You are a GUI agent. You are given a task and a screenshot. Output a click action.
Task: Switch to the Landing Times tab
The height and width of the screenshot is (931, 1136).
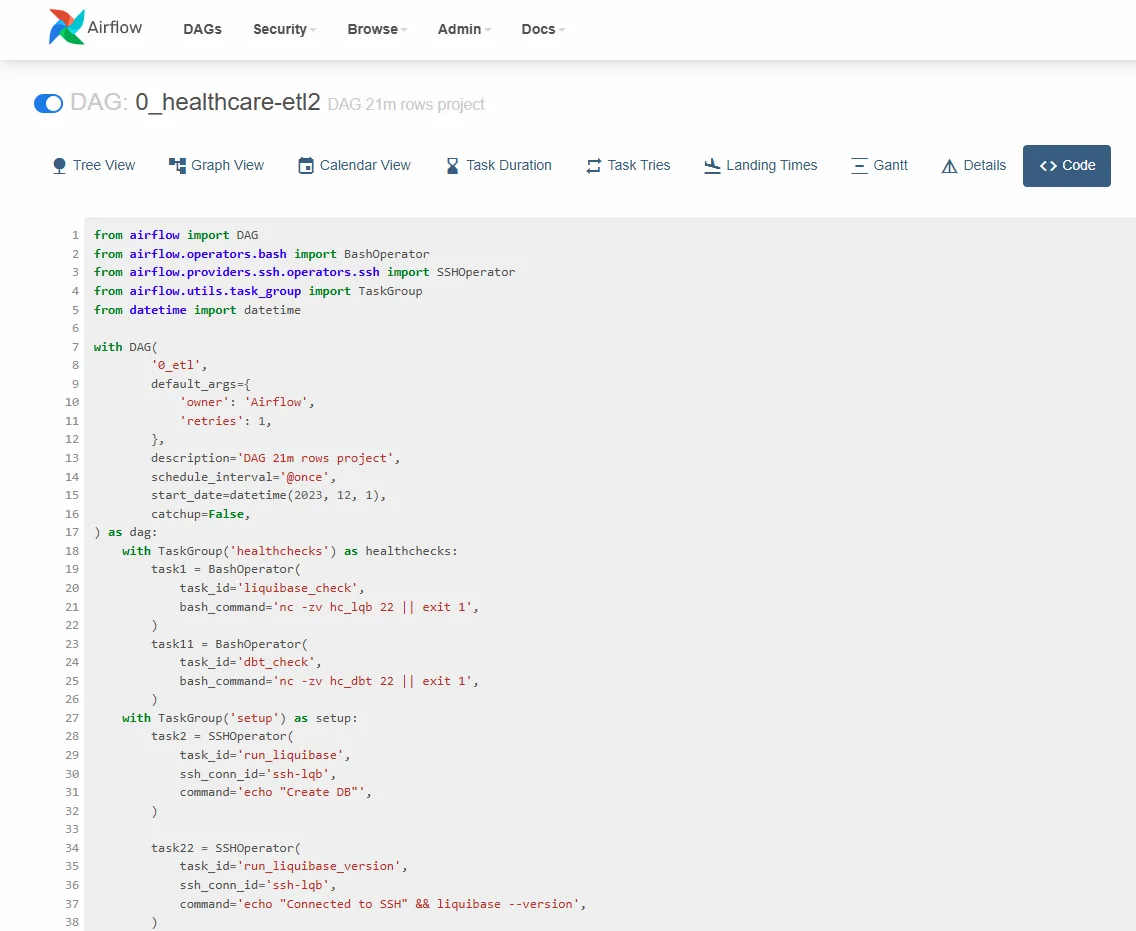point(761,166)
